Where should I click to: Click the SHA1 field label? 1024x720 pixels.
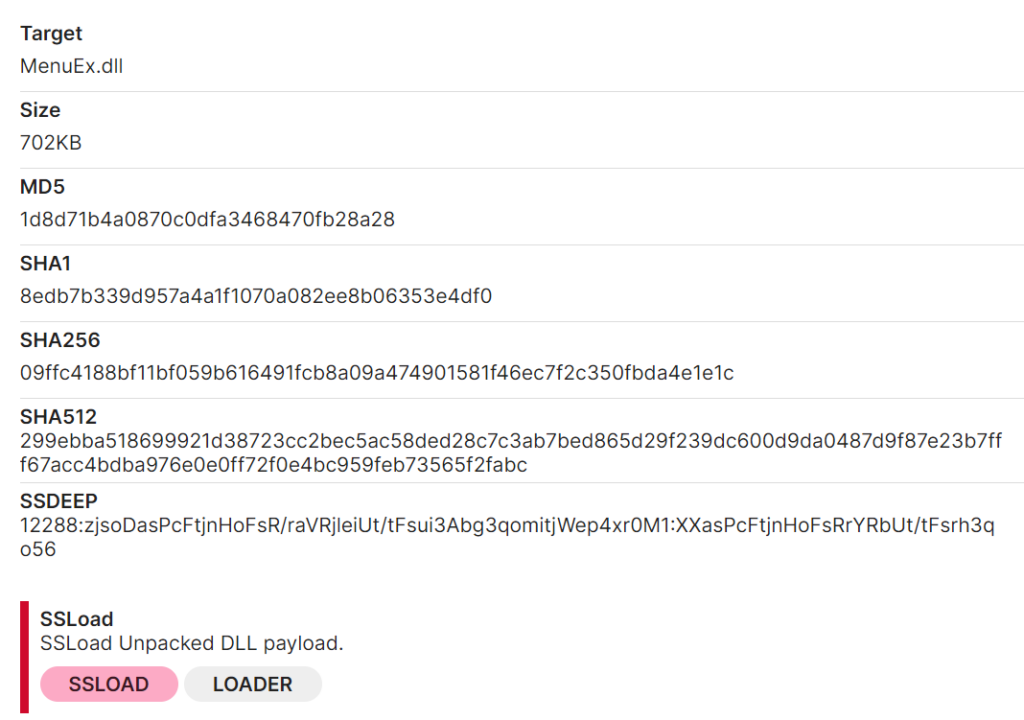(x=45, y=263)
